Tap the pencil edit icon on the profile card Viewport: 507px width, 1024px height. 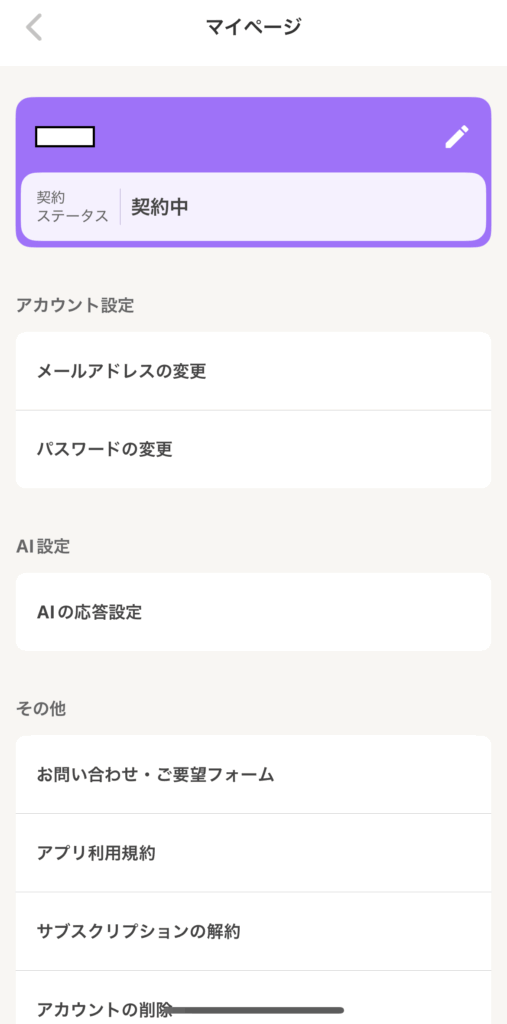tap(457, 137)
